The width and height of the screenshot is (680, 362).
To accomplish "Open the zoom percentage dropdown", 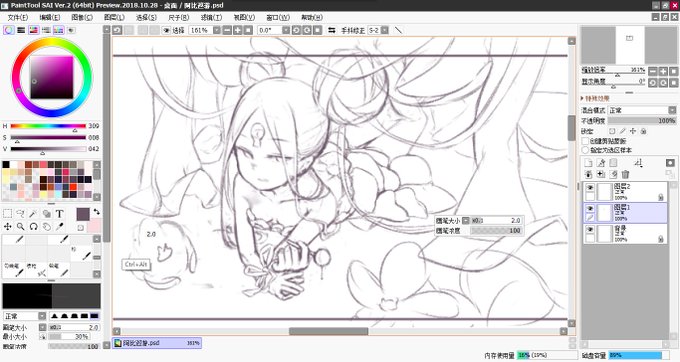I will coord(216,30).
